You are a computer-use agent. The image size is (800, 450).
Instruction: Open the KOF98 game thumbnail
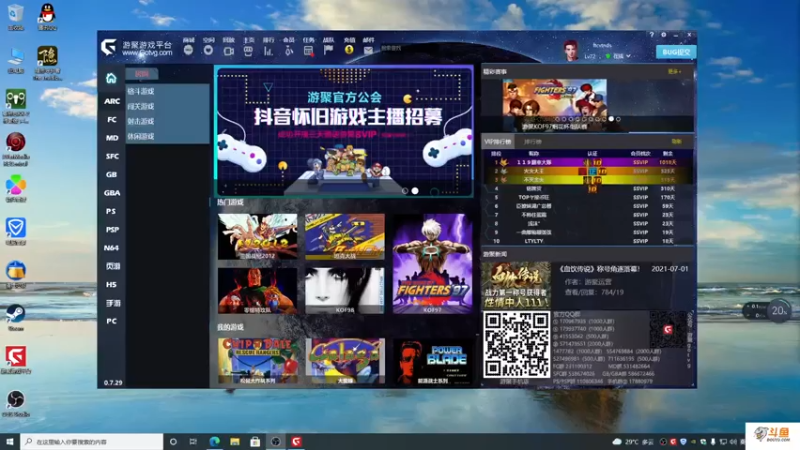coord(344,290)
